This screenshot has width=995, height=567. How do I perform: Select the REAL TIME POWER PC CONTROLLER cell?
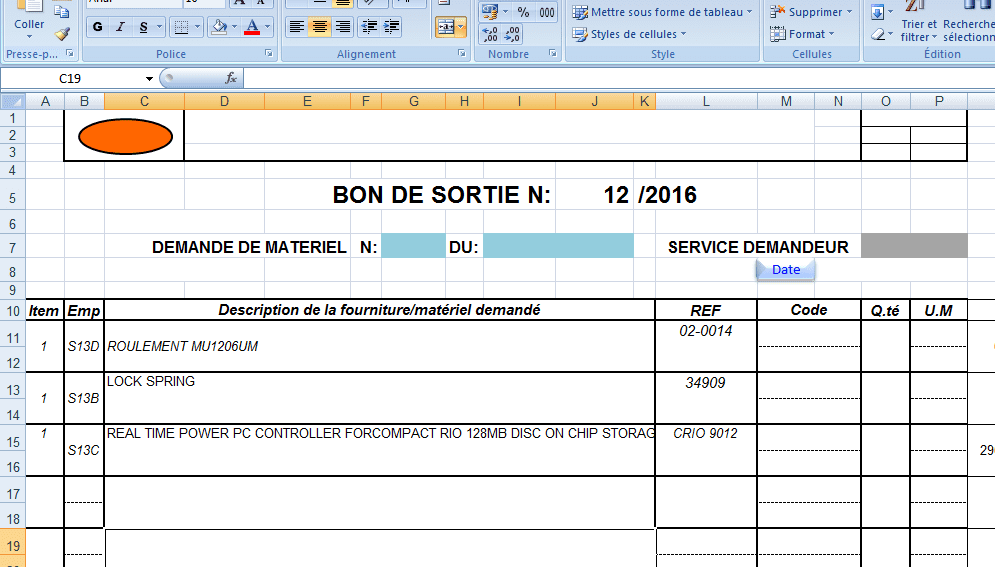tap(379, 450)
